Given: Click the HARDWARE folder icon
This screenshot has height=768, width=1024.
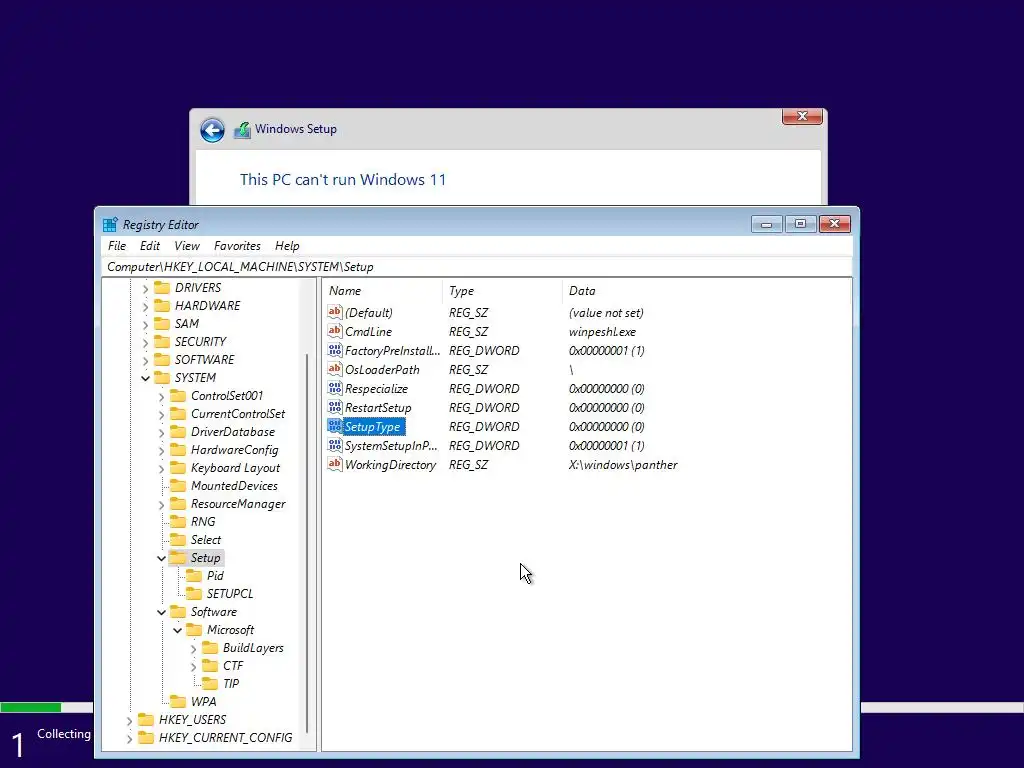Looking at the screenshot, I should point(162,305).
